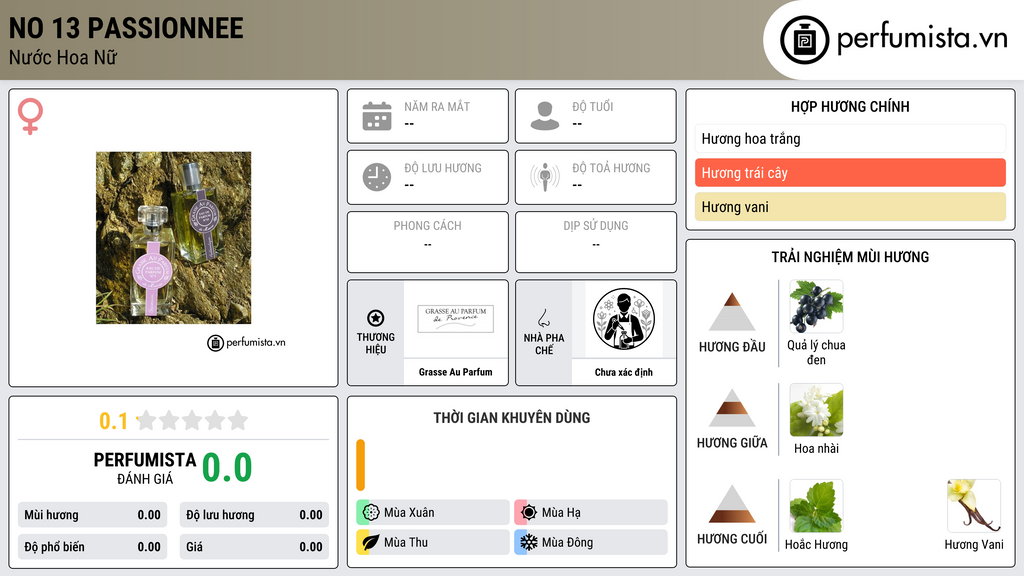Click the Giá 0.00 score row
Screen dimensions: 1024x576
click(254, 547)
